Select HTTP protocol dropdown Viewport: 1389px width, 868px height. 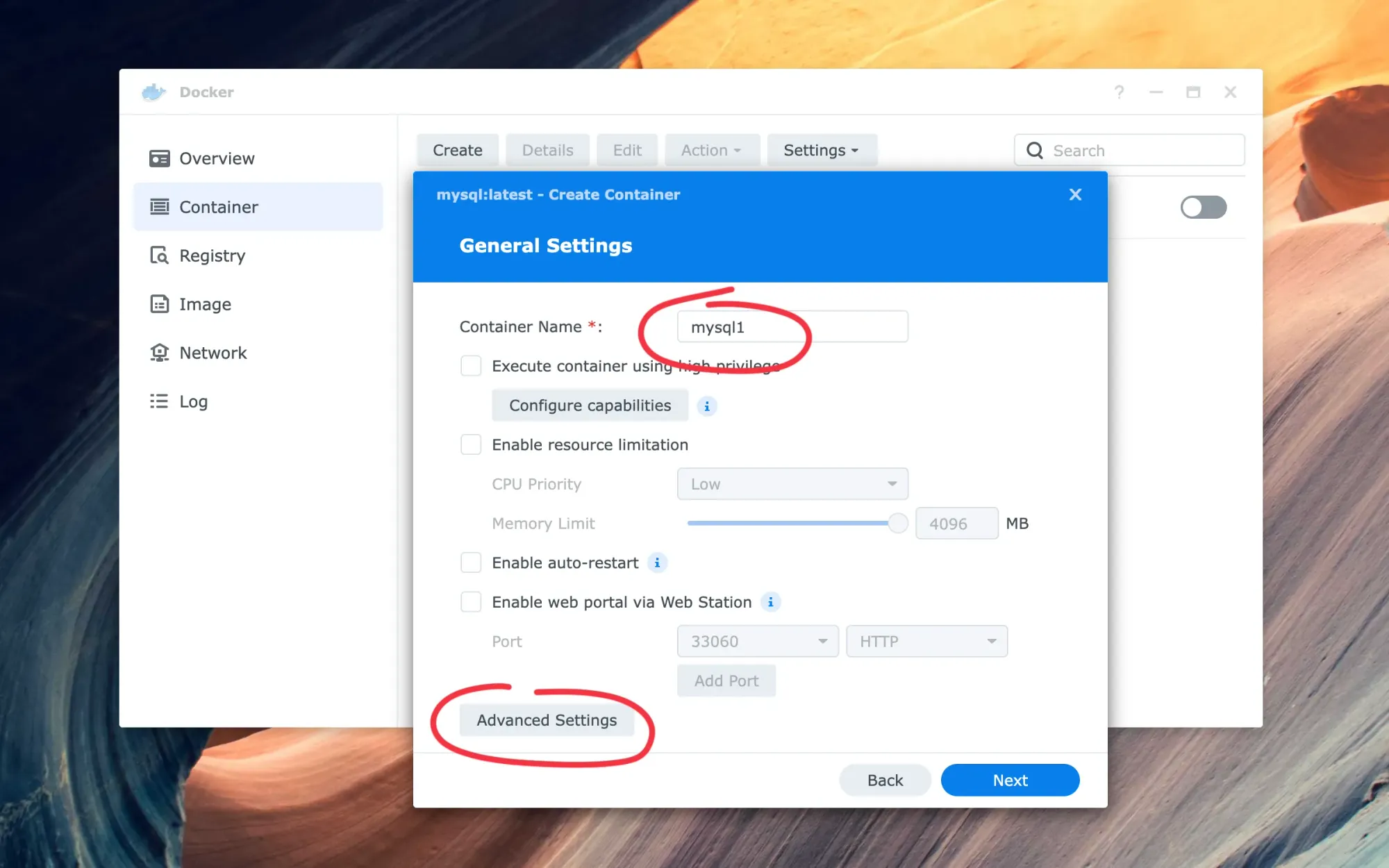click(924, 640)
